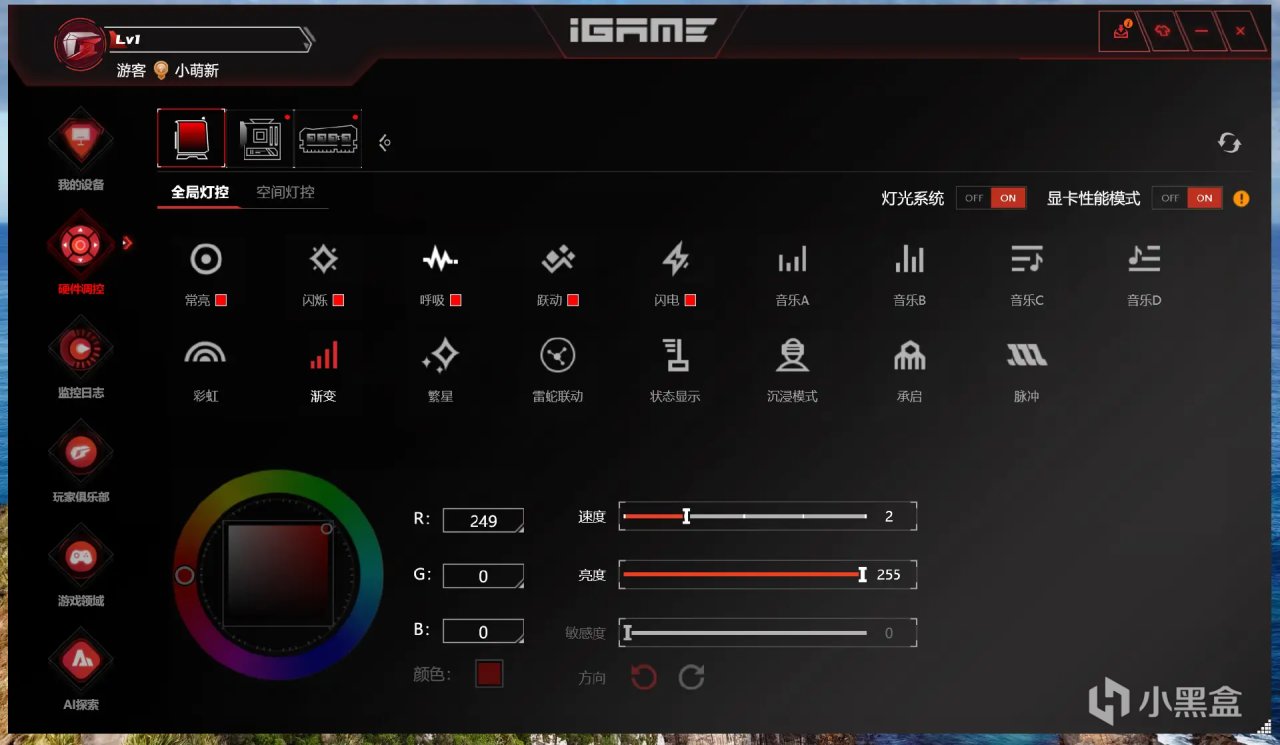Image resolution: width=1280 pixels, height=745 pixels.
Task: Expand the red arrow beside 硬件调控
Action: click(x=127, y=243)
